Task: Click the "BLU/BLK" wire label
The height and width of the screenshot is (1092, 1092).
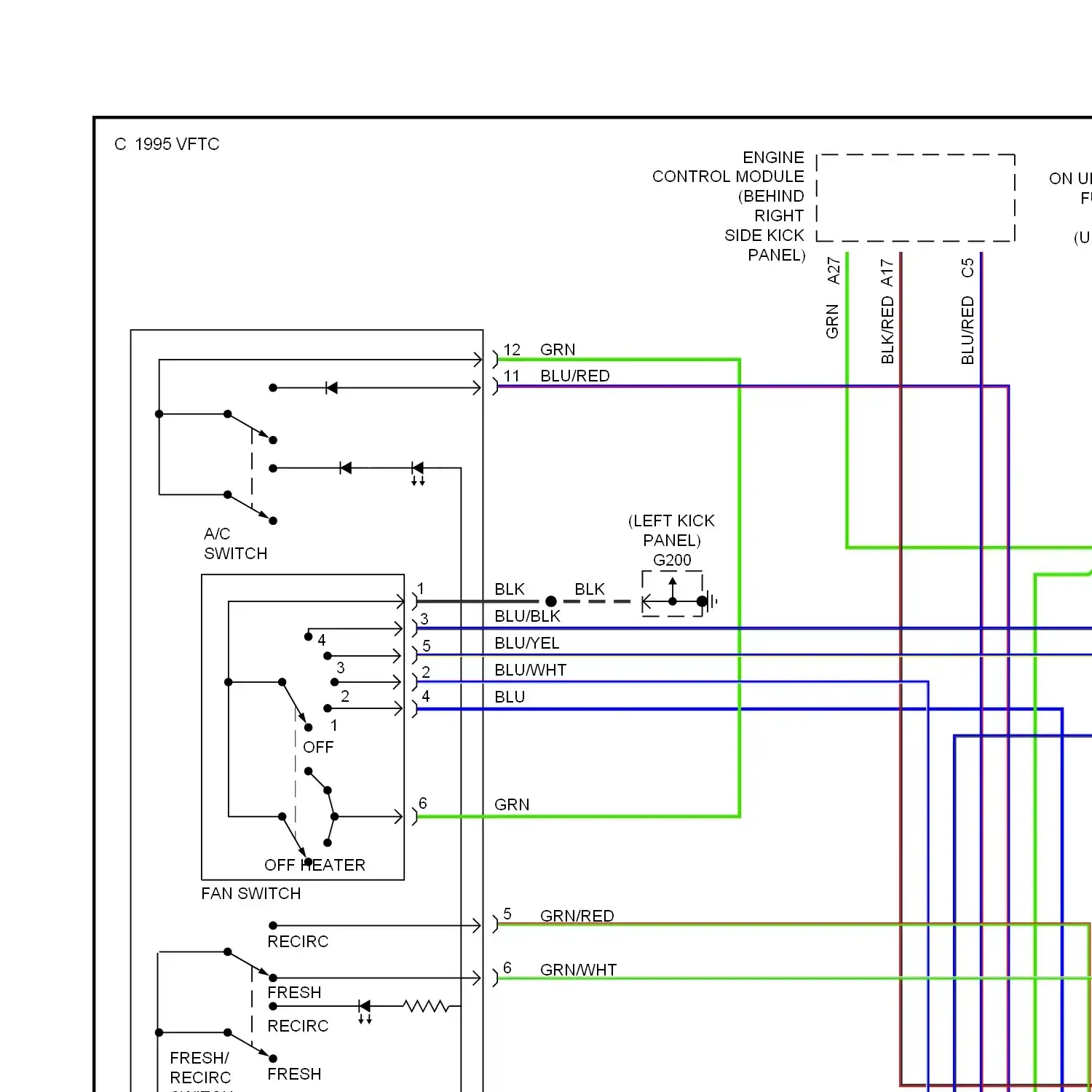Action: click(x=528, y=616)
